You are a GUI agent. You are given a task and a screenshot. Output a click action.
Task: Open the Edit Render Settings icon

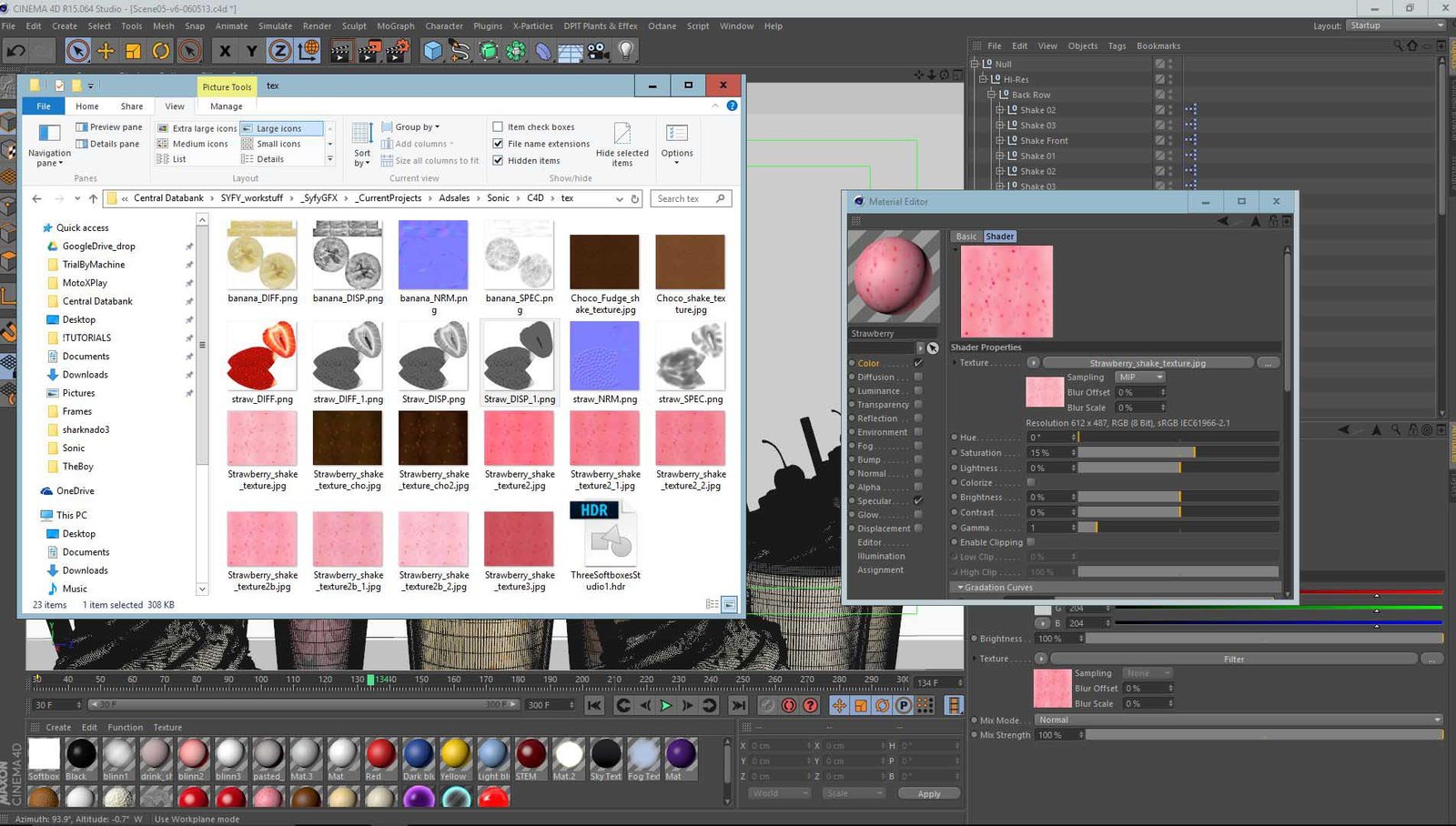(x=398, y=51)
